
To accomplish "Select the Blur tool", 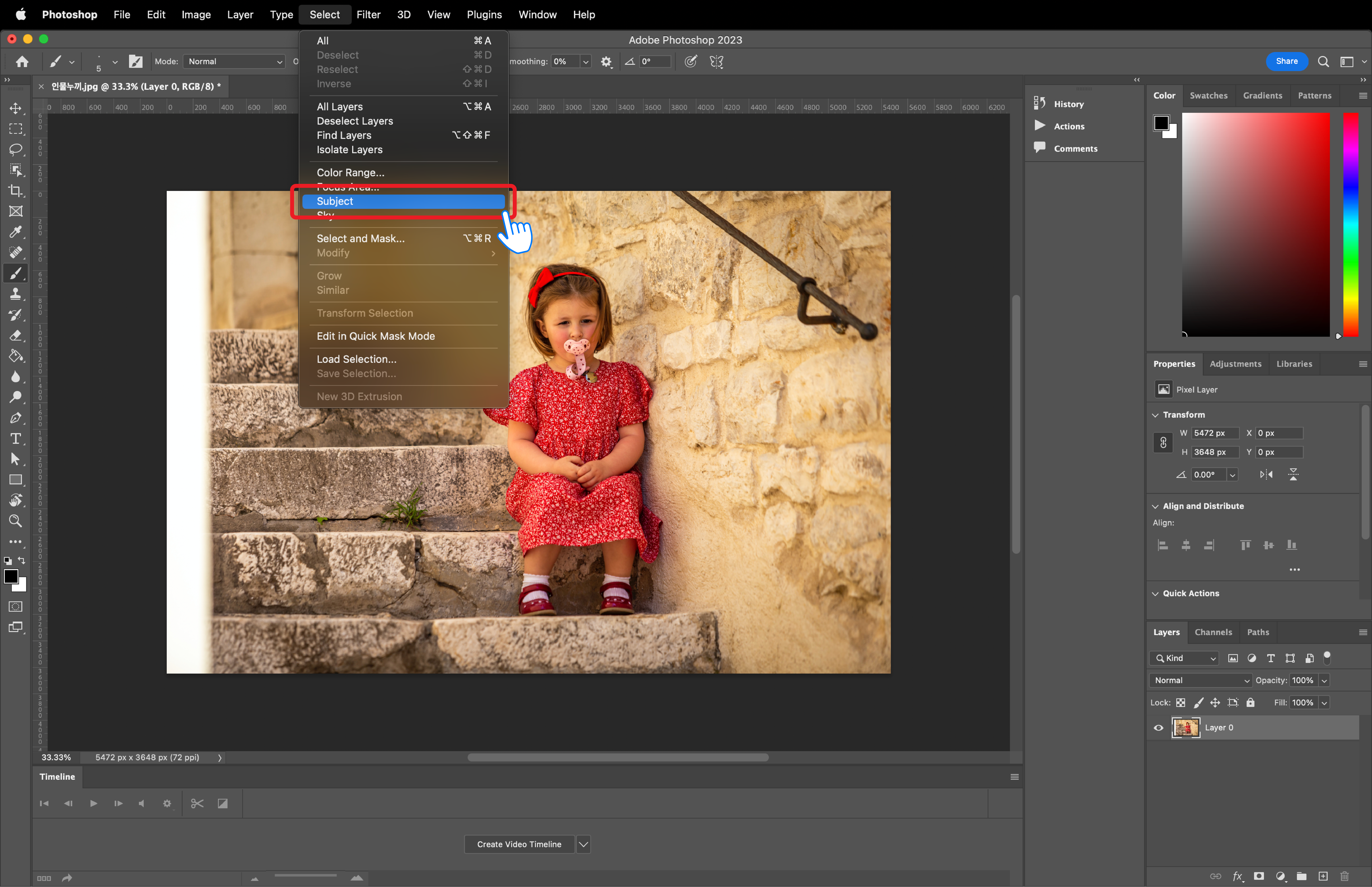I will 16,377.
